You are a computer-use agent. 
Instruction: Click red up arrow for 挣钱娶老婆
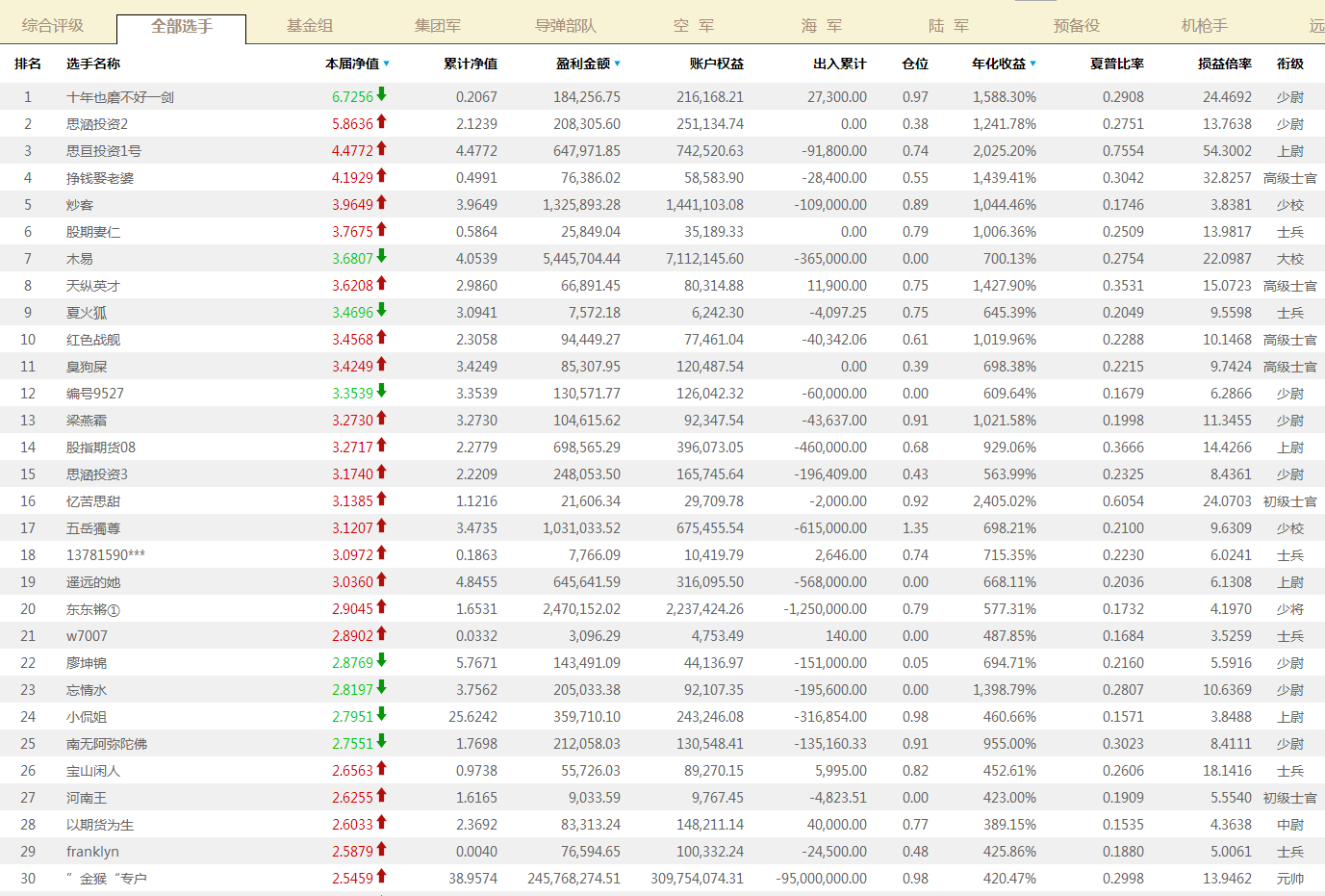[x=382, y=175]
